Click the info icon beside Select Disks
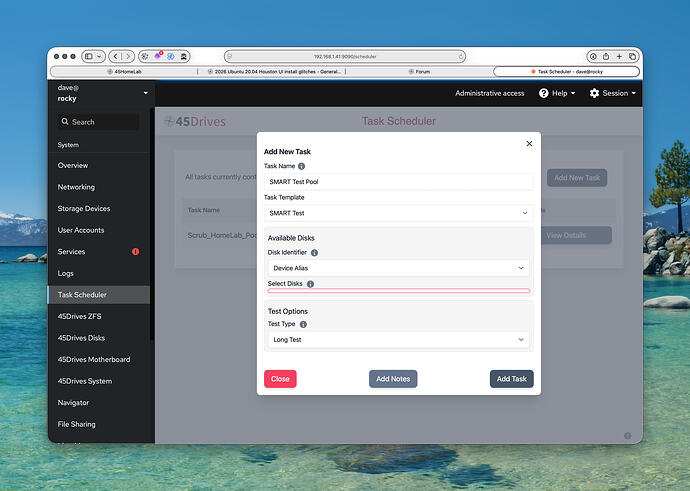Viewport: 690px width, 491px height. [x=310, y=284]
